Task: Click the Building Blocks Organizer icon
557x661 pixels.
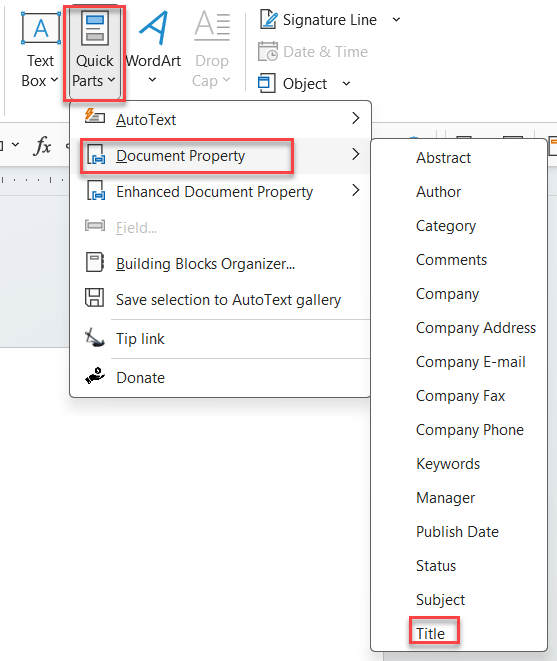Action: pos(94,262)
